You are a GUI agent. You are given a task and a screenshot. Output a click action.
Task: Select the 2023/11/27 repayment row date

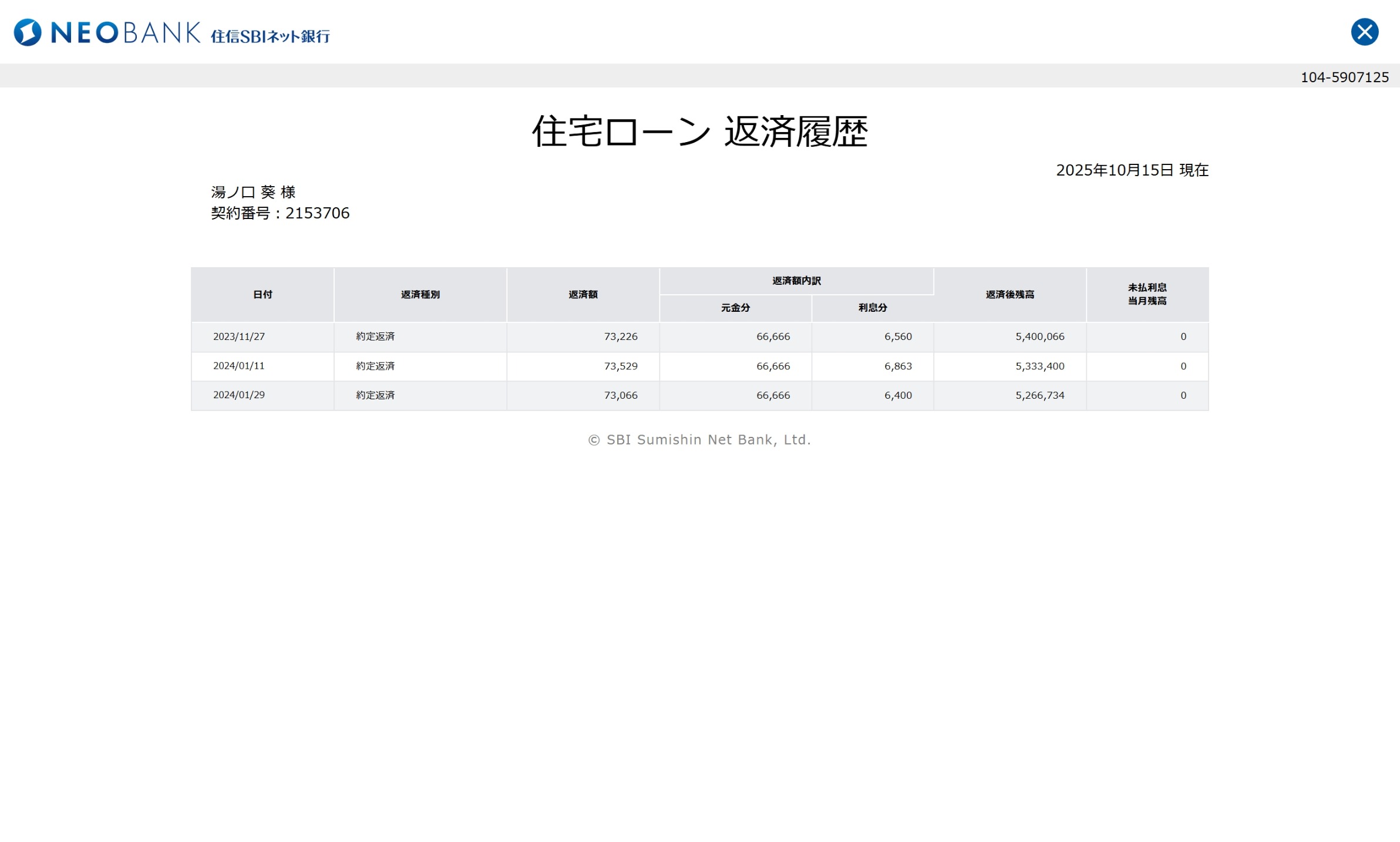(x=238, y=337)
